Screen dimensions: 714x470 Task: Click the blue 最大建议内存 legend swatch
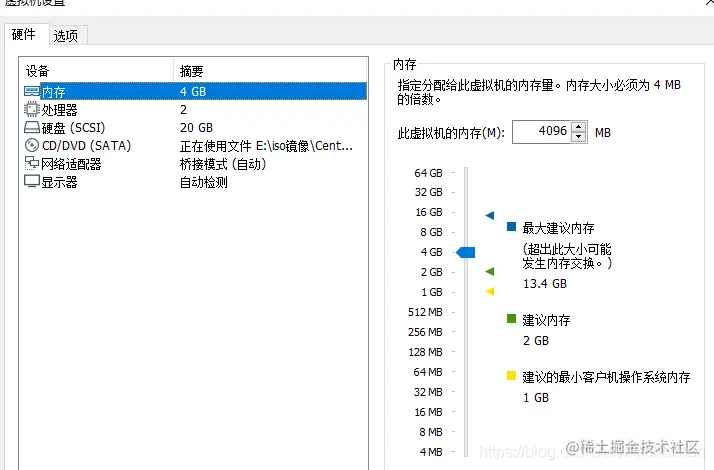tap(511, 226)
